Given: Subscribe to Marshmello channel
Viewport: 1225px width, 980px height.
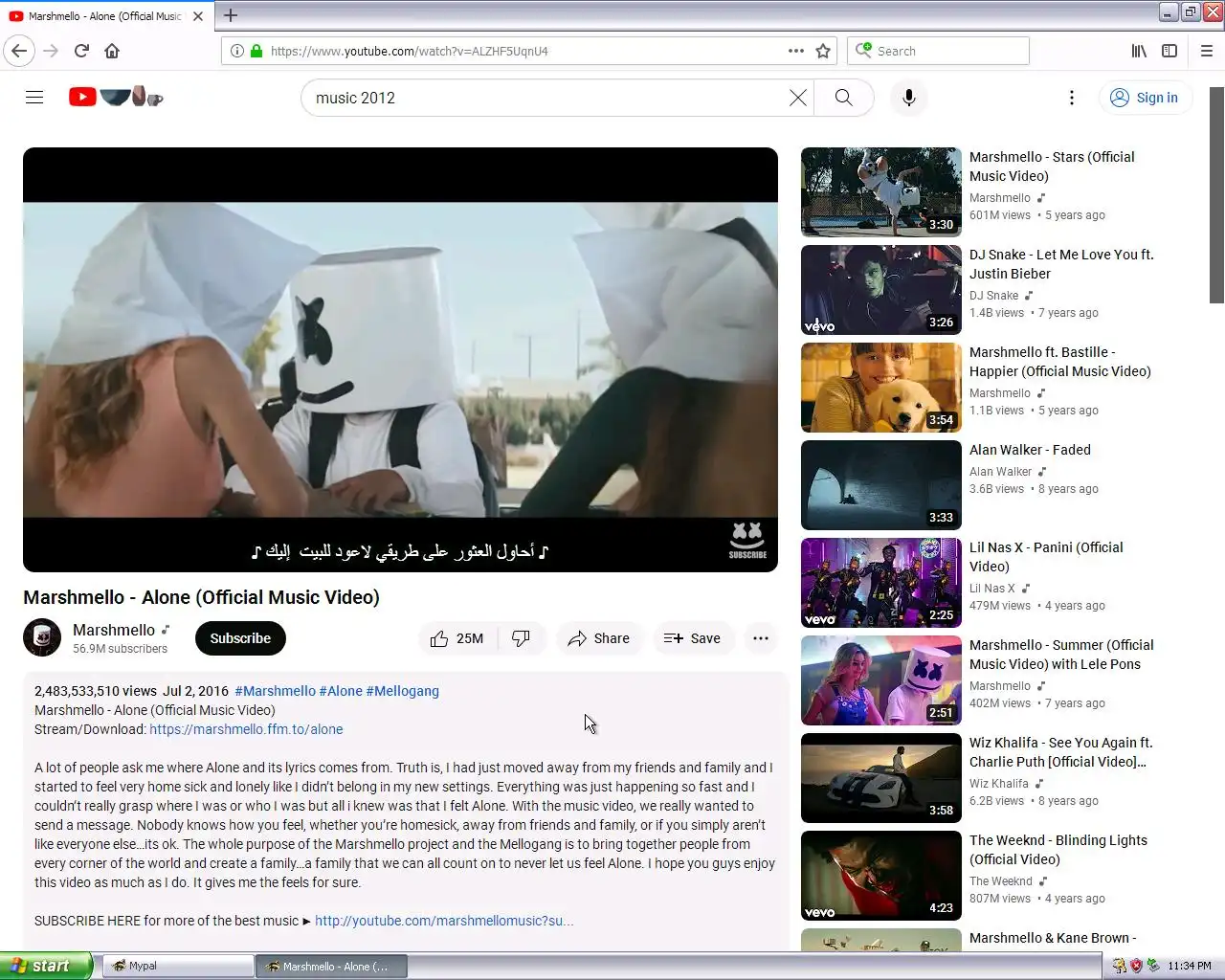Looking at the screenshot, I should coord(240,638).
